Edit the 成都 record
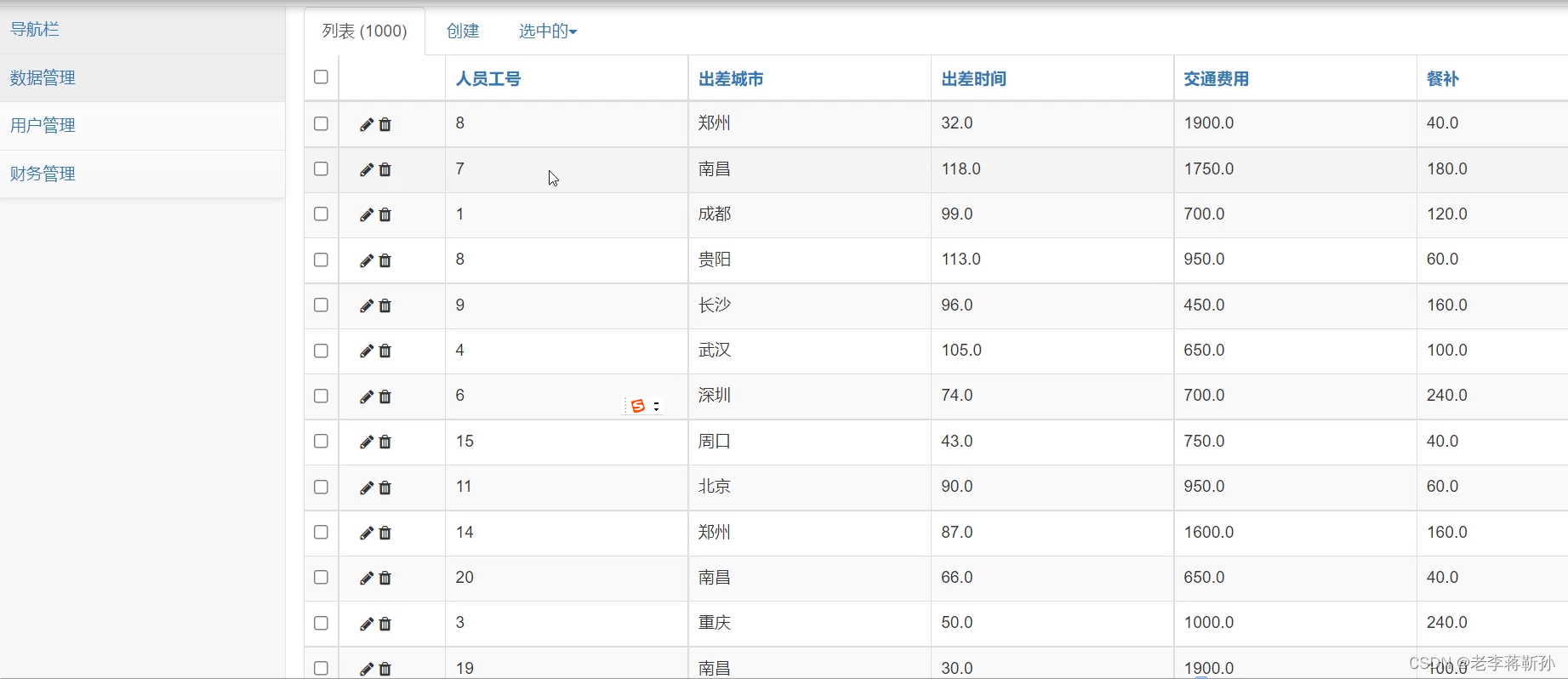The width and height of the screenshot is (1568, 679). [x=367, y=214]
